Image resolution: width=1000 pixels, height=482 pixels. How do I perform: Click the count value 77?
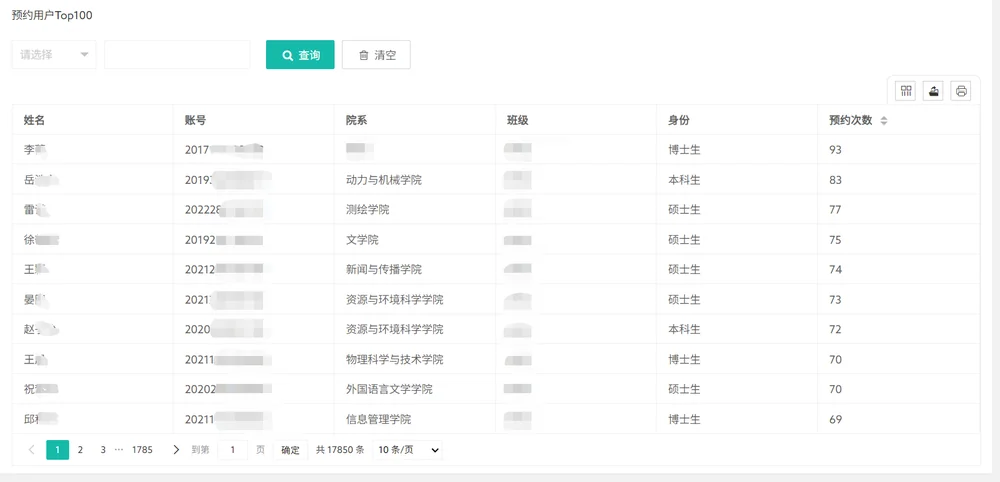(x=835, y=210)
